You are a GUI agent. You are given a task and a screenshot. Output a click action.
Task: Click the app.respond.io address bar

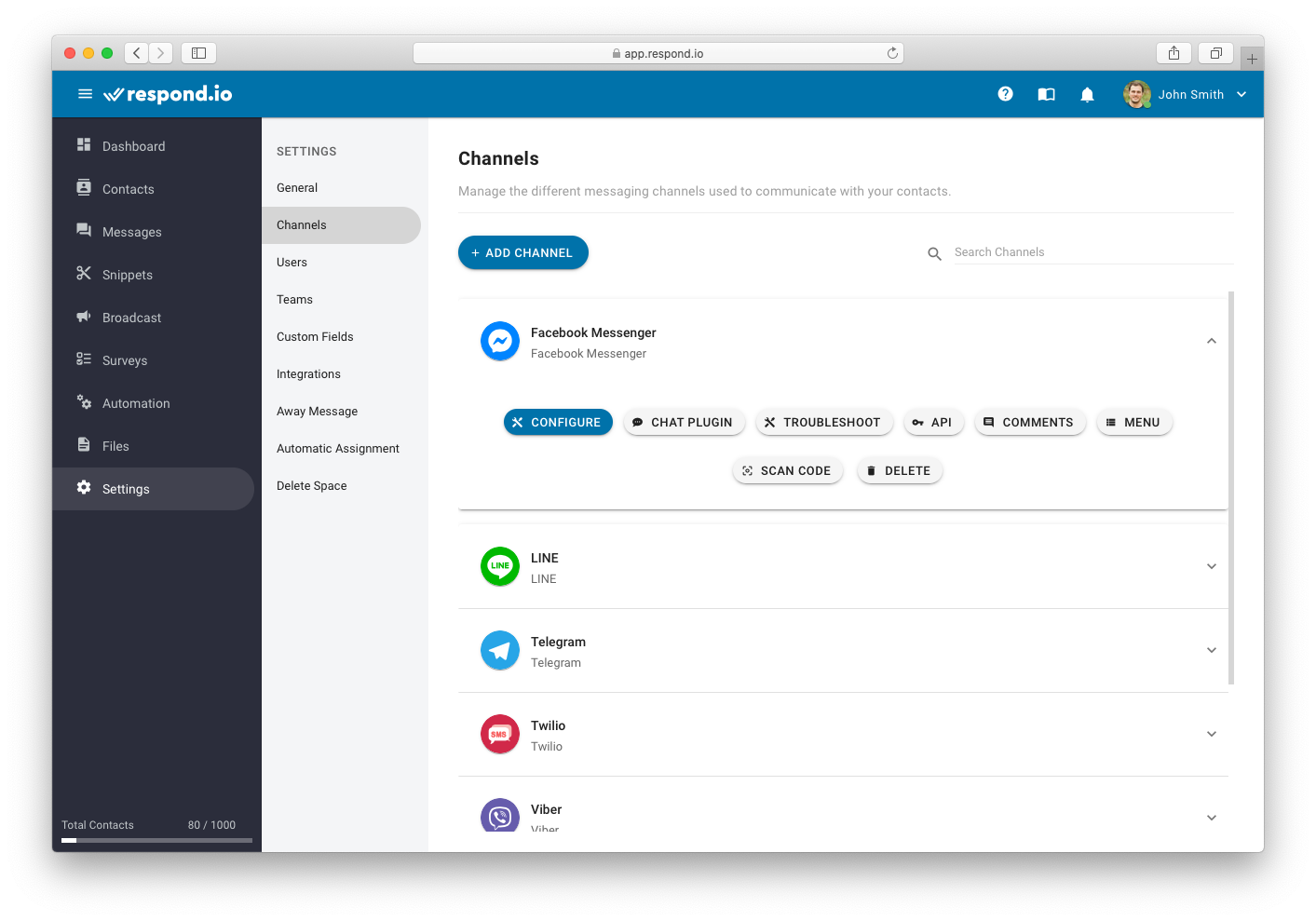[658, 53]
